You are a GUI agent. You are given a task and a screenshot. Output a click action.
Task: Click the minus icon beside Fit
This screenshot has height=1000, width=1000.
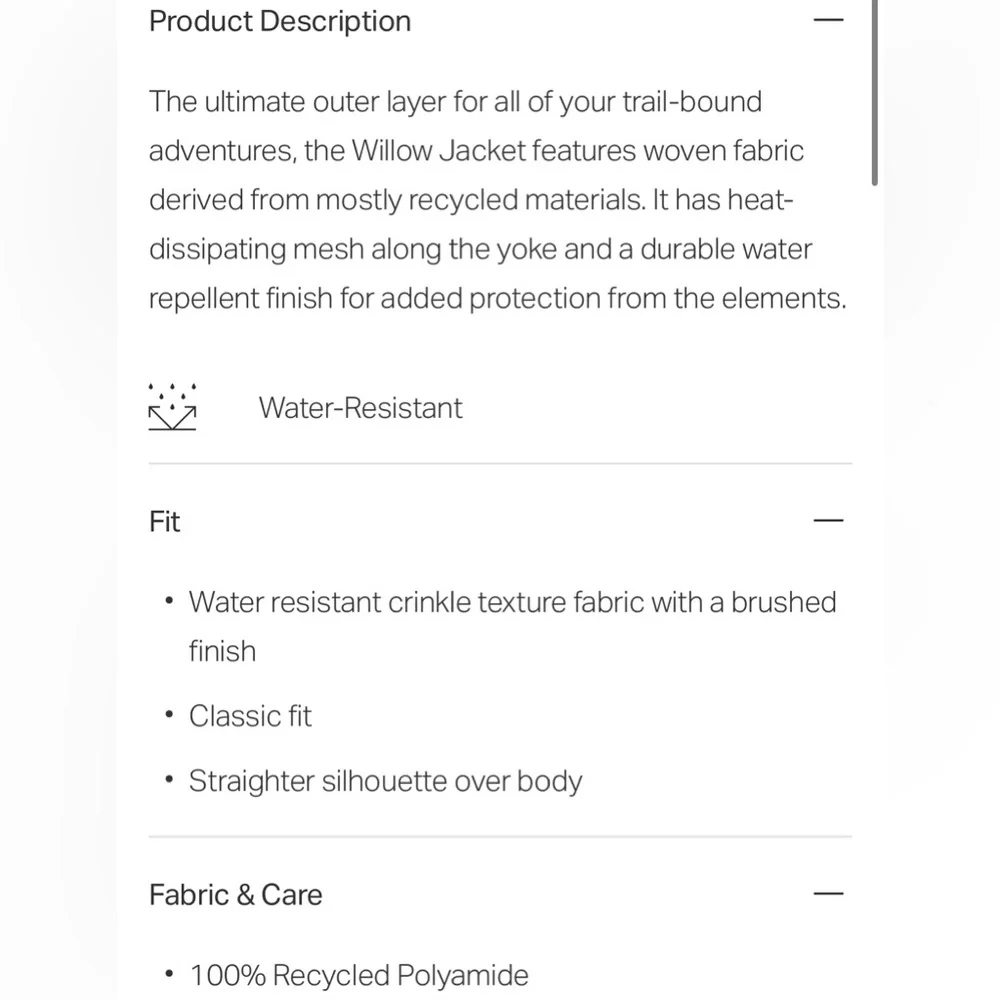click(x=828, y=521)
